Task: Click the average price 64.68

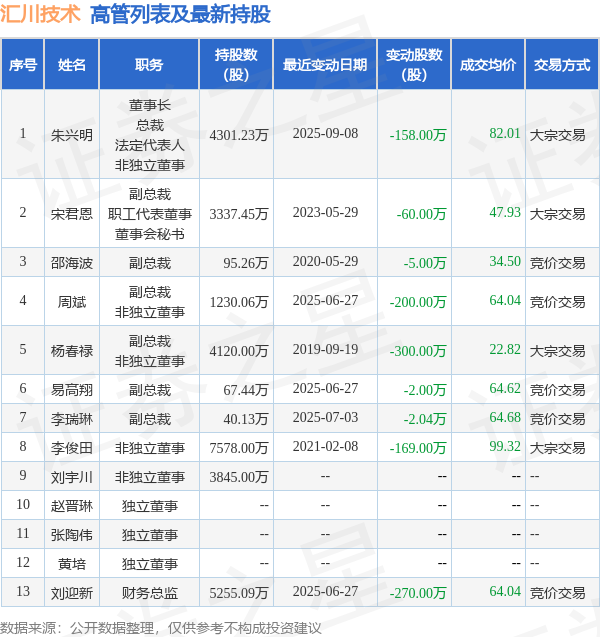Action: 505,417
